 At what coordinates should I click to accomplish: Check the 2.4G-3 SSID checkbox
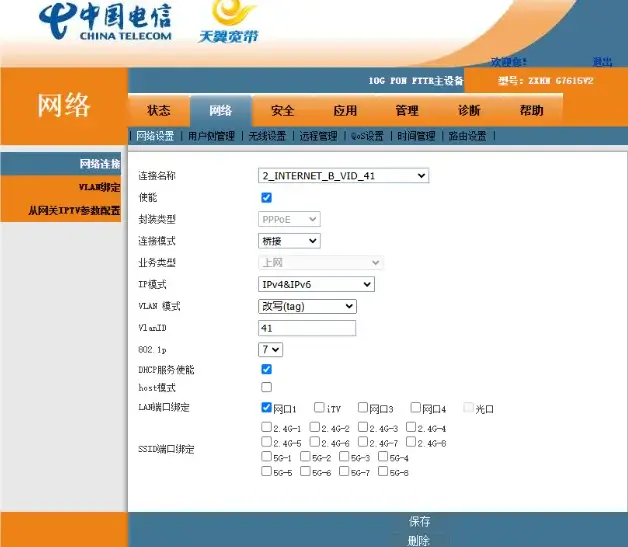pyautogui.click(x=363, y=427)
